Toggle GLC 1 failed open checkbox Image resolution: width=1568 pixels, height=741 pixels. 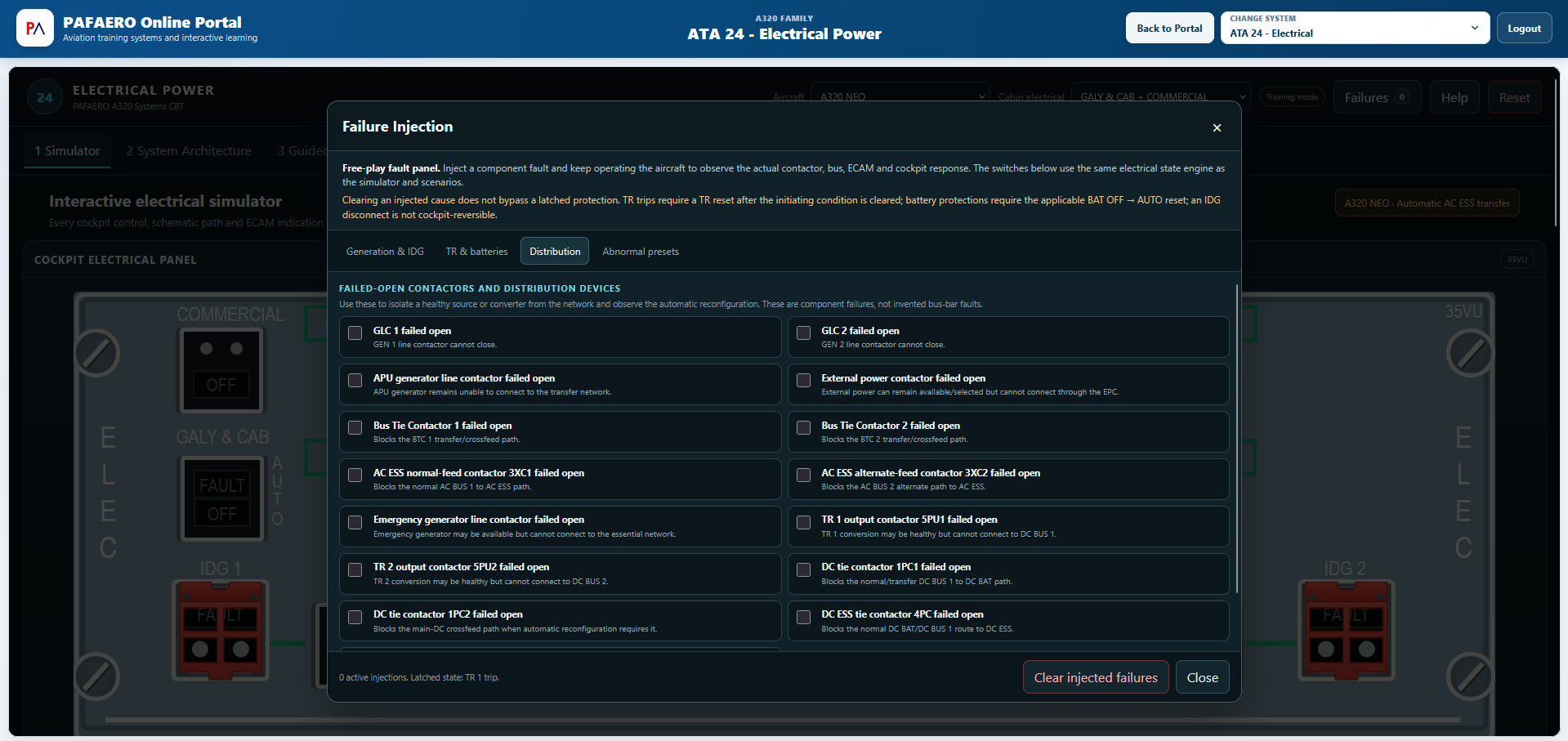(x=355, y=333)
